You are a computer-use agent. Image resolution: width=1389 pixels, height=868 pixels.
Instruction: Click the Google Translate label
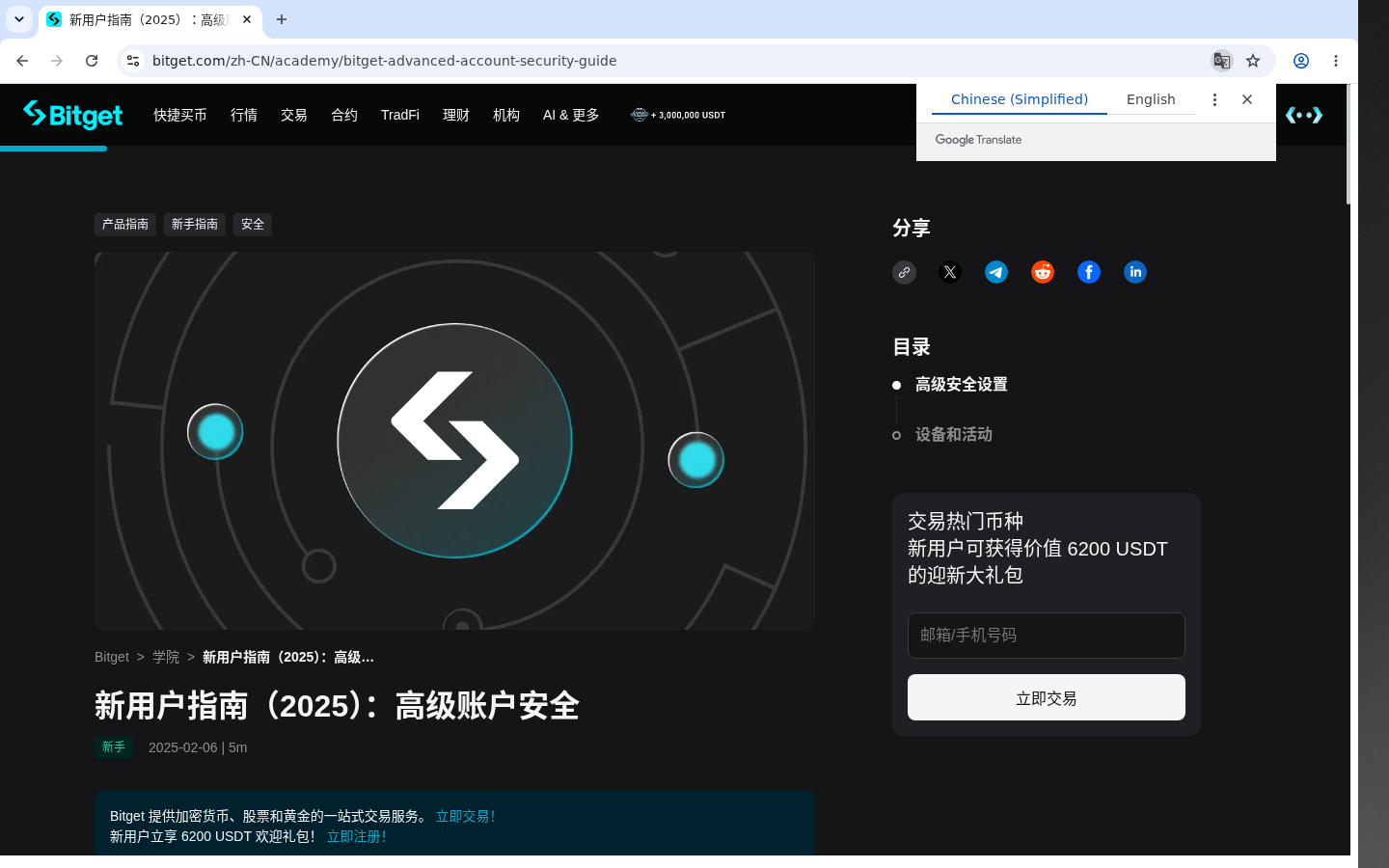978,140
